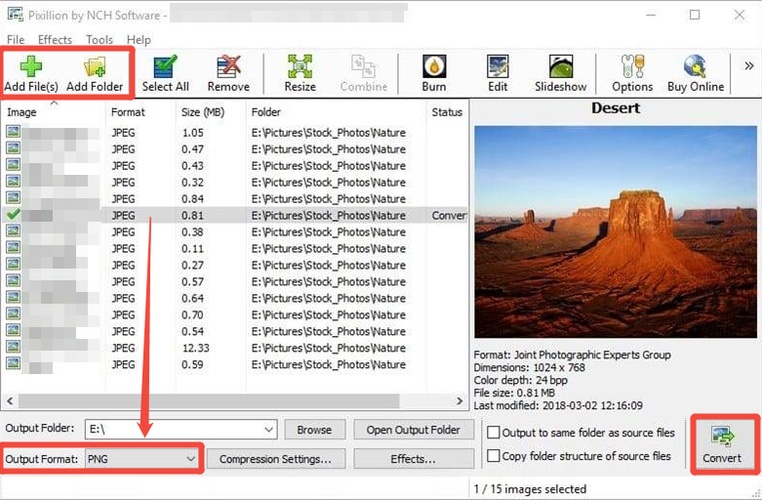Click the image icon of the 0.32 MB row

coord(13,181)
